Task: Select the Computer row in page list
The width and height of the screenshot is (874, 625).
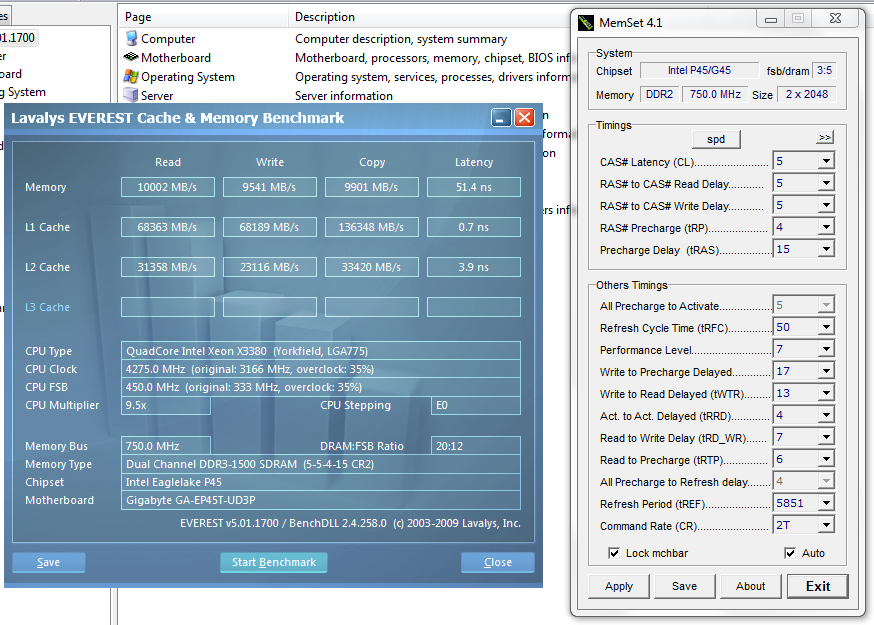Action: tap(346, 38)
